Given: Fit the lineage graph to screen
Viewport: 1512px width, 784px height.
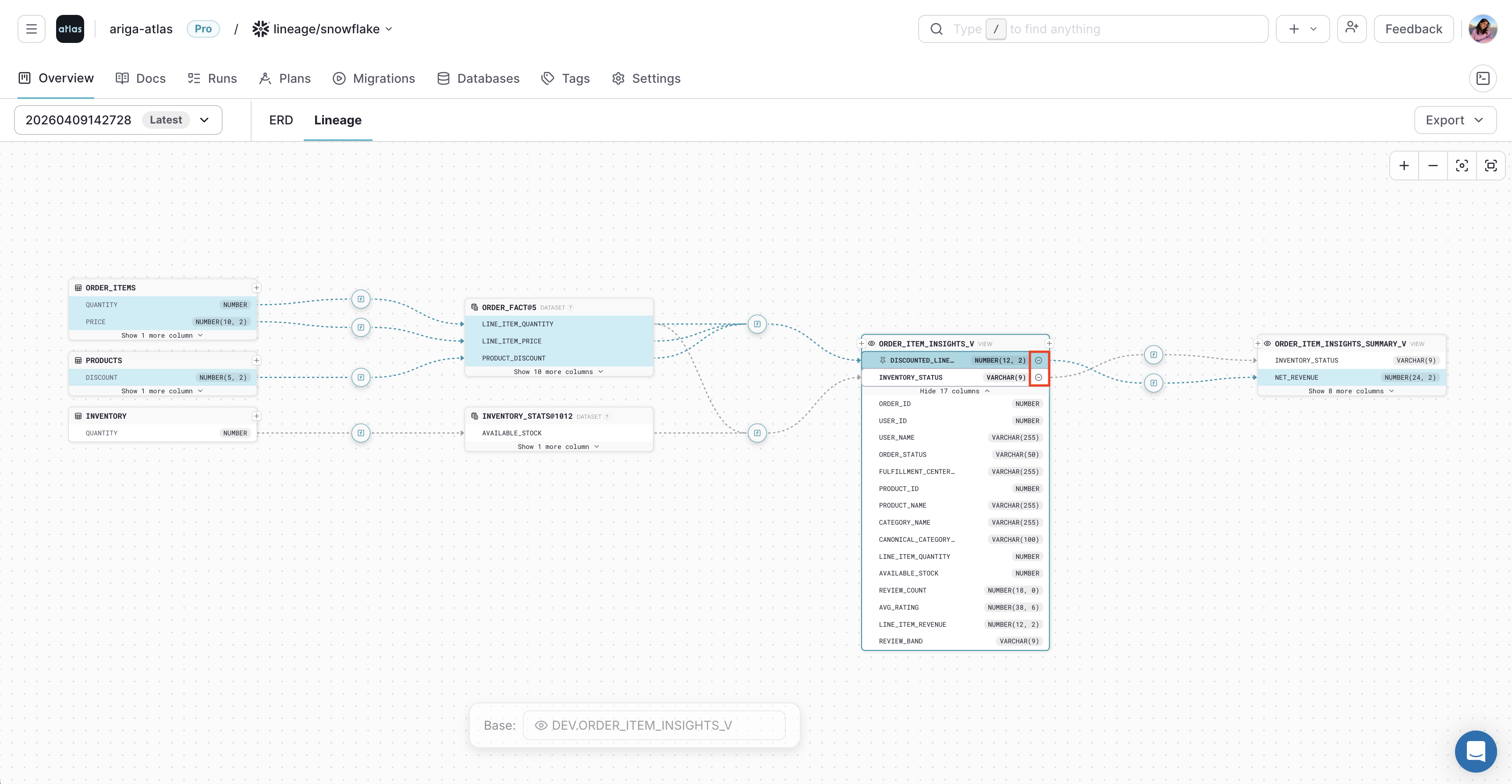Looking at the screenshot, I should 1491,166.
